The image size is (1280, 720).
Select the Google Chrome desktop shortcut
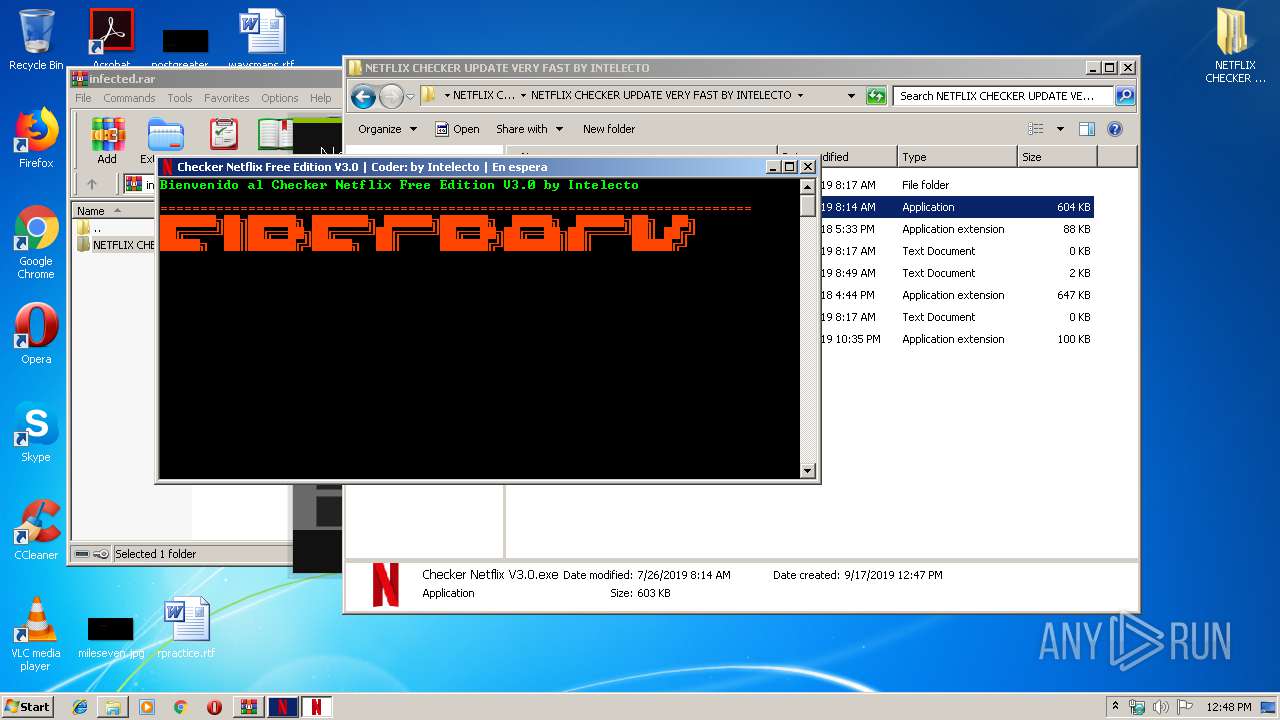tap(36, 243)
